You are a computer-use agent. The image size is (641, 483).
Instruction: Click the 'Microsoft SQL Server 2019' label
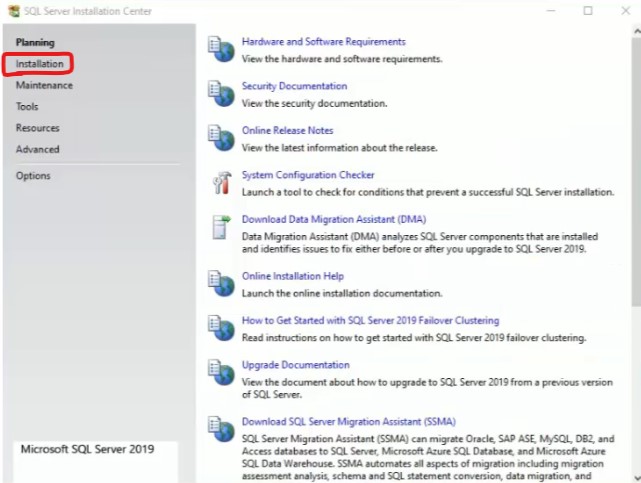pyautogui.click(x=87, y=449)
